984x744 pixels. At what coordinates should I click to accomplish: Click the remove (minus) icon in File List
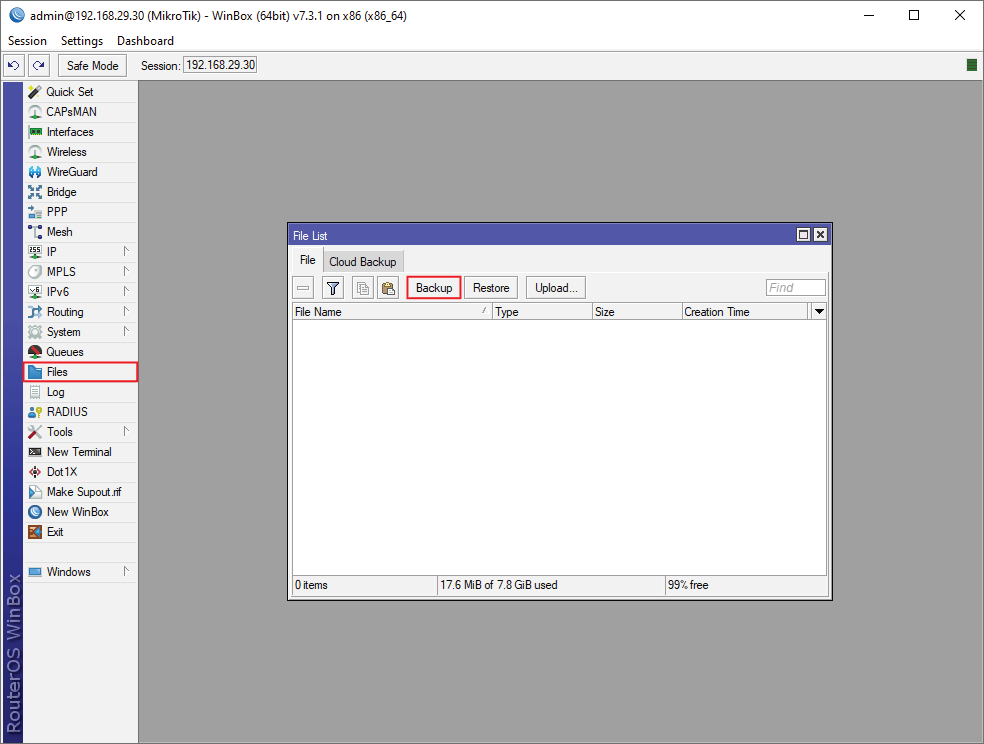304,288
